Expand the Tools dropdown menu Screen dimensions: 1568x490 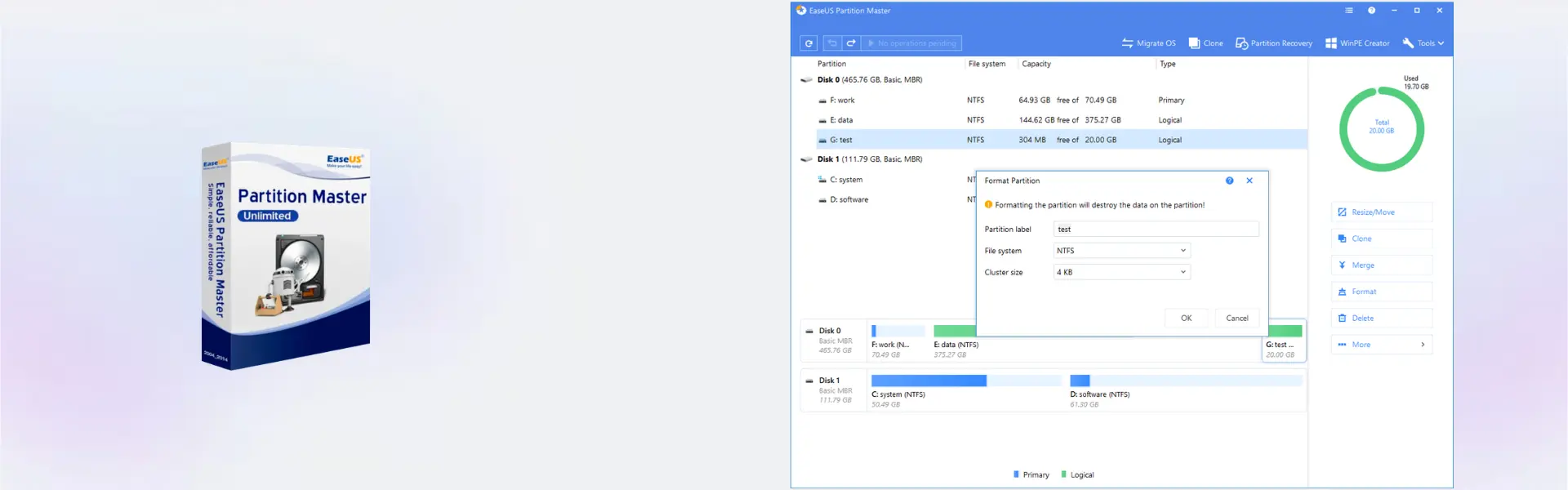pyautogui.click(x=1423, y=43)
